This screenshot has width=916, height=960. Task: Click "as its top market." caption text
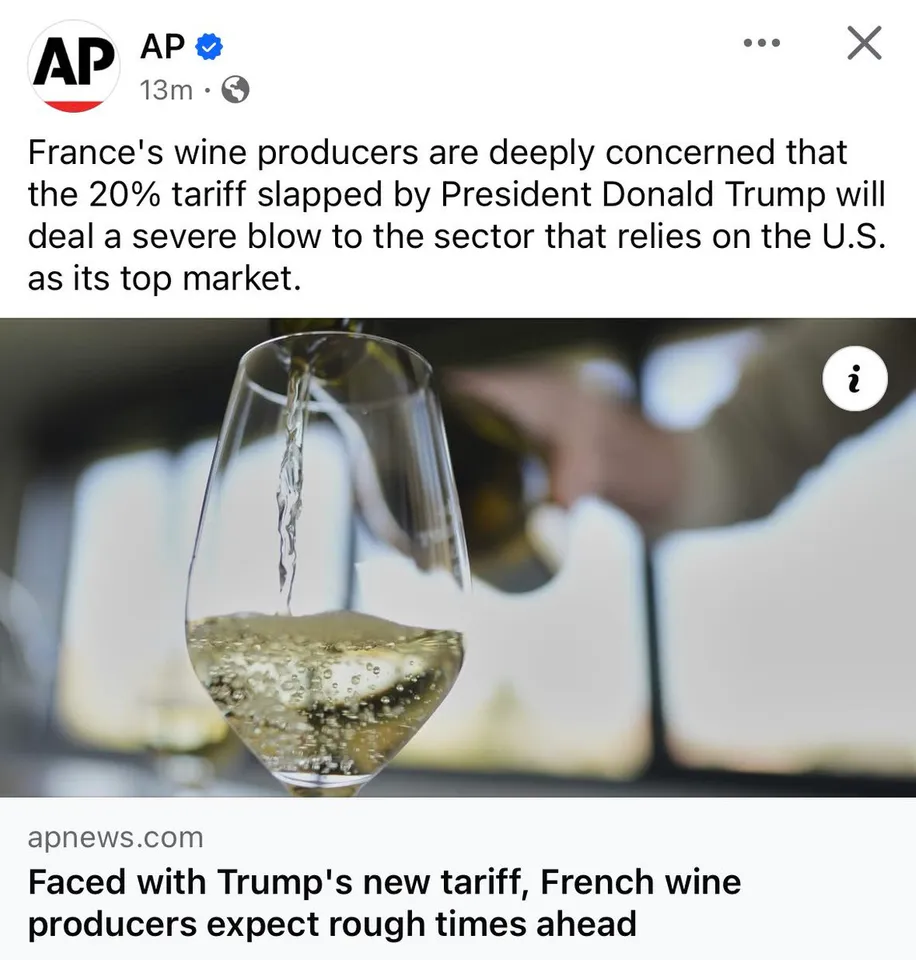point(164,280)
